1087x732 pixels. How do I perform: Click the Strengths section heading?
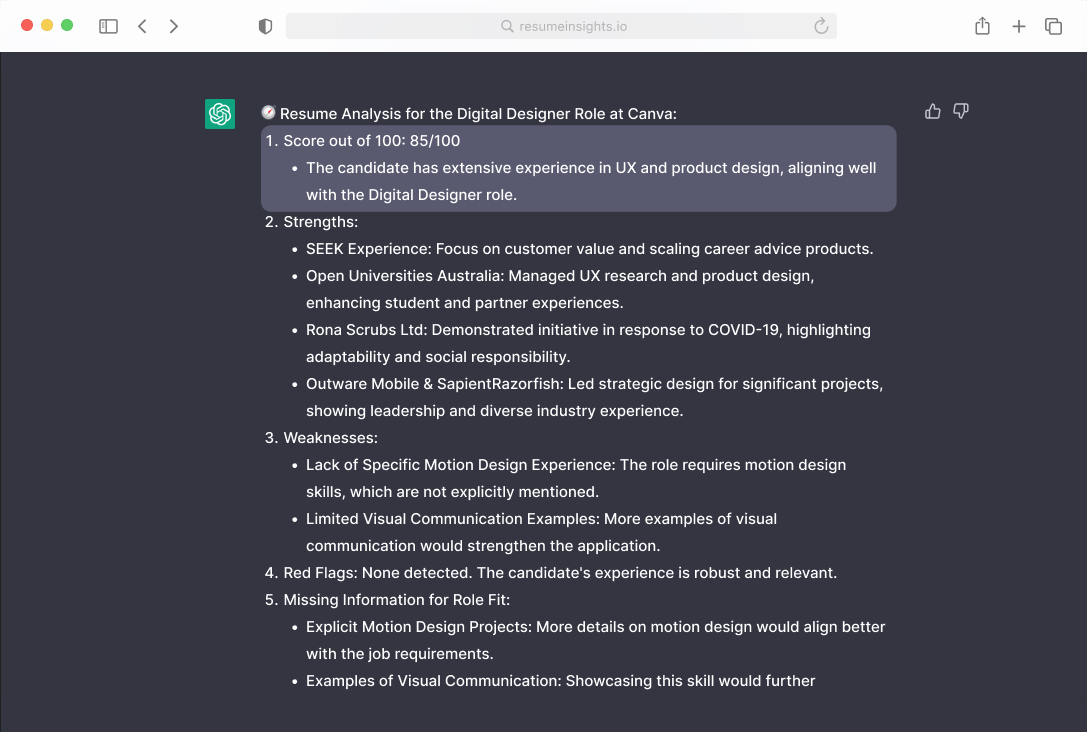tap(320, 222)
